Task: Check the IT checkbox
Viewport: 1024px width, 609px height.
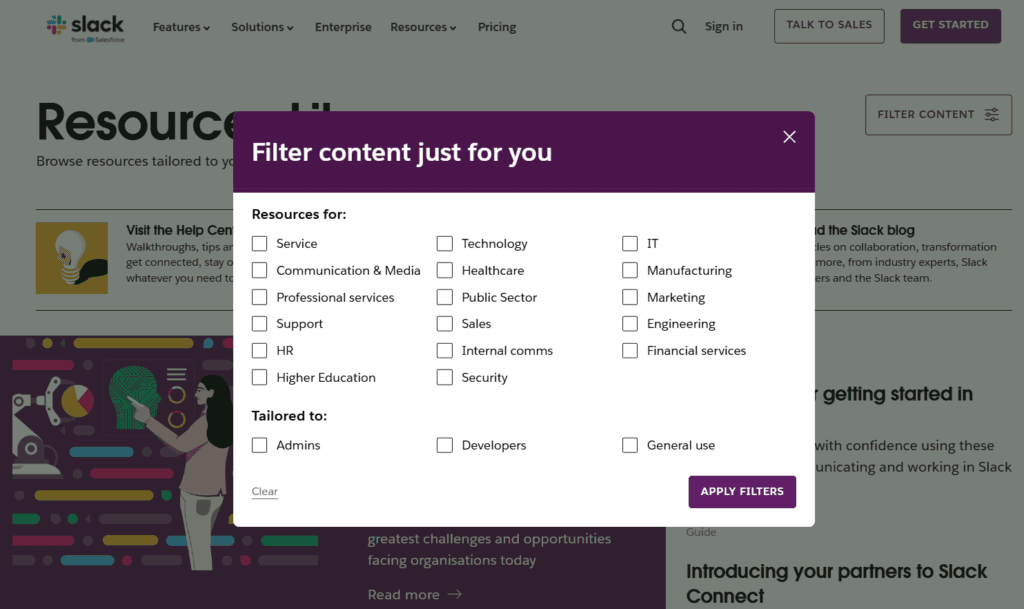Action: [x=630, y=243]
